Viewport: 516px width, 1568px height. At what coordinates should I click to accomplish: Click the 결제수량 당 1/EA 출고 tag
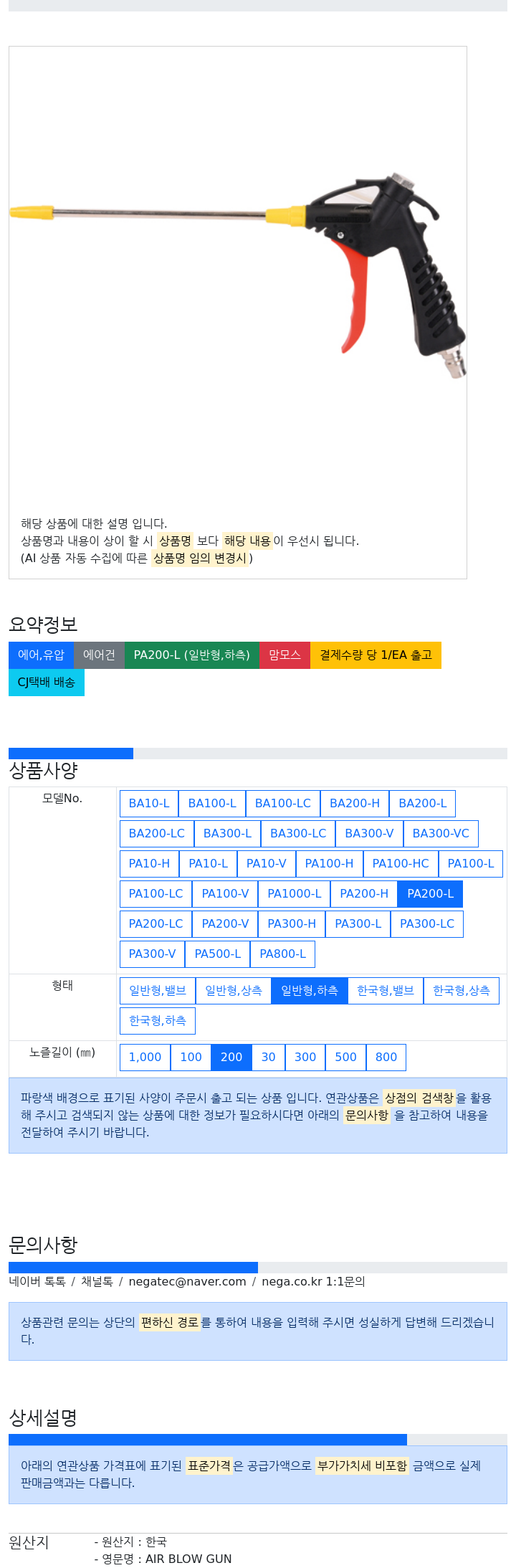pyautogui.click(x=376, y=655)
